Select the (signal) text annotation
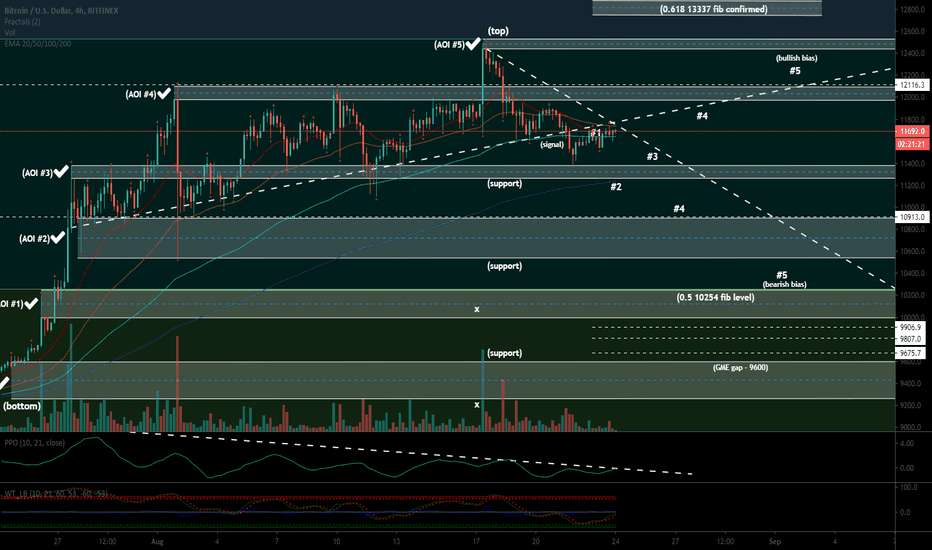The width and height of the screenshot is (932, 550). point(552,144)
